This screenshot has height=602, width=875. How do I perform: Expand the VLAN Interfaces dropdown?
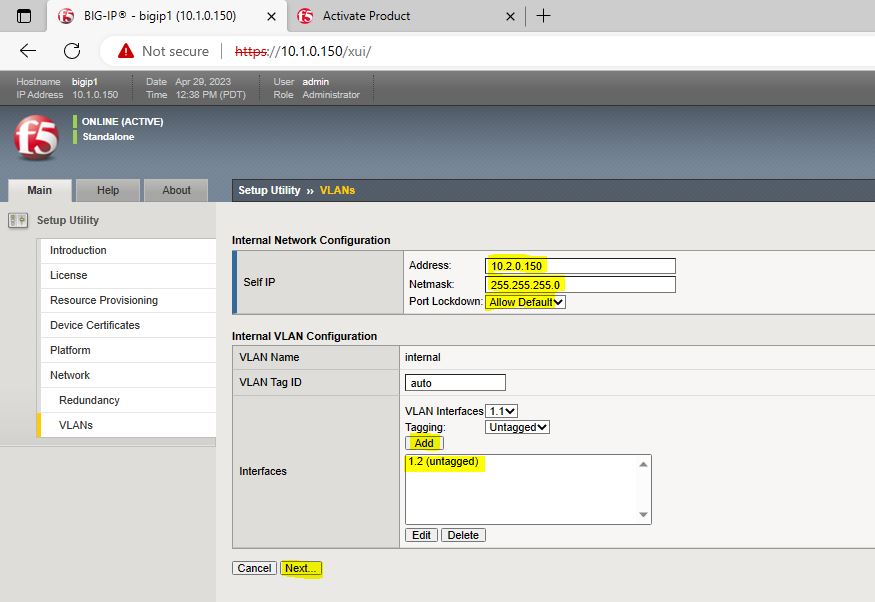(501, 411)
